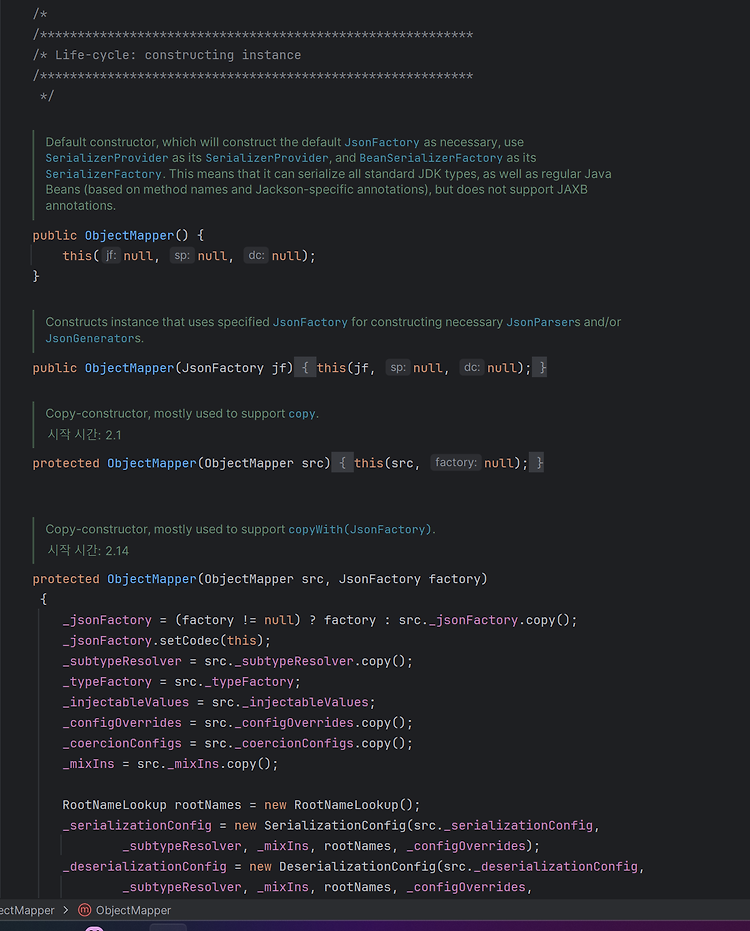Click 'src._configOverrides.copy()' call
Screen dimensions: 750x931
point(305,723)
